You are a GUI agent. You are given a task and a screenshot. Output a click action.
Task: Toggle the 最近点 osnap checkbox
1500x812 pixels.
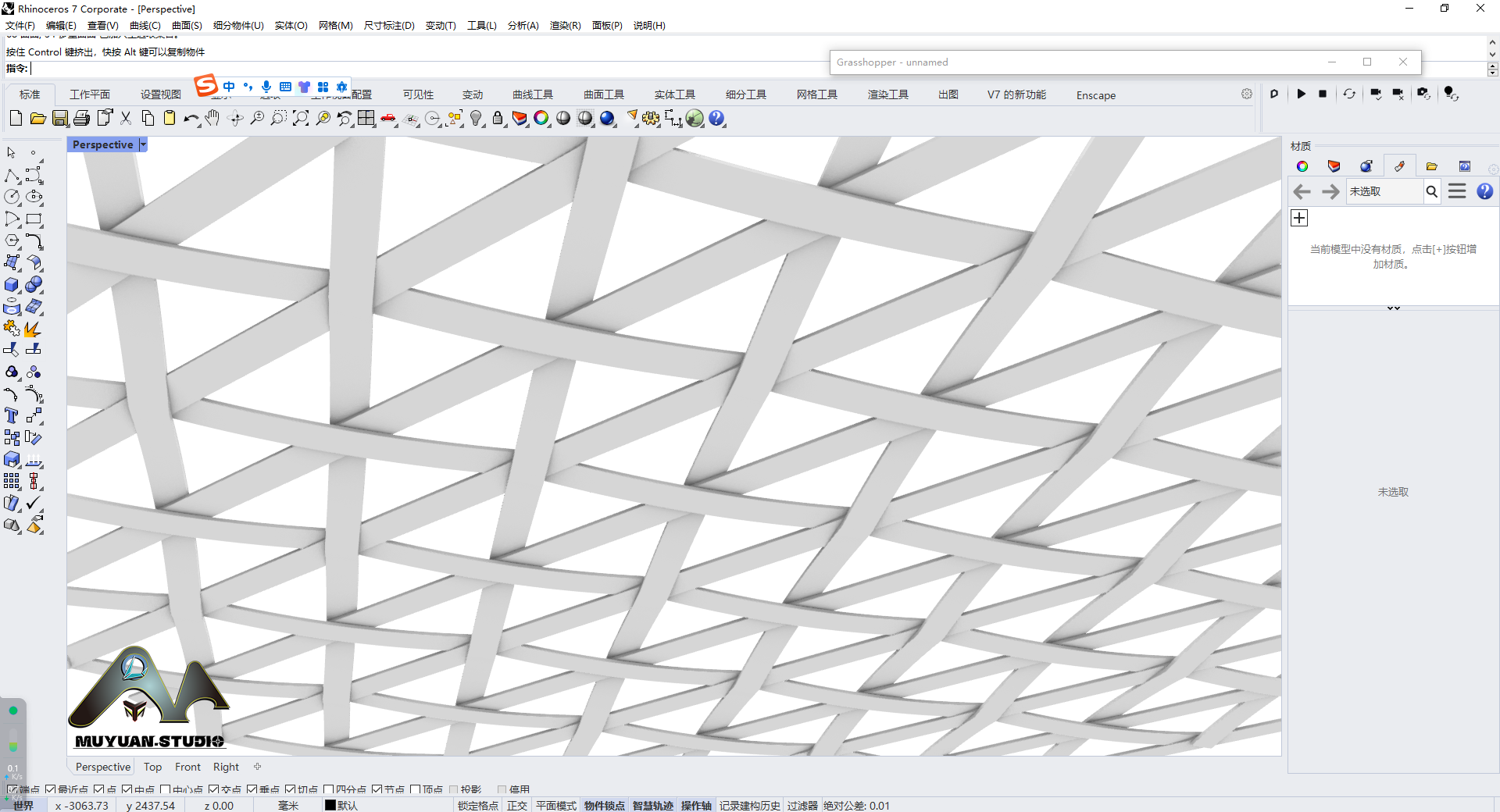point(51,790)
